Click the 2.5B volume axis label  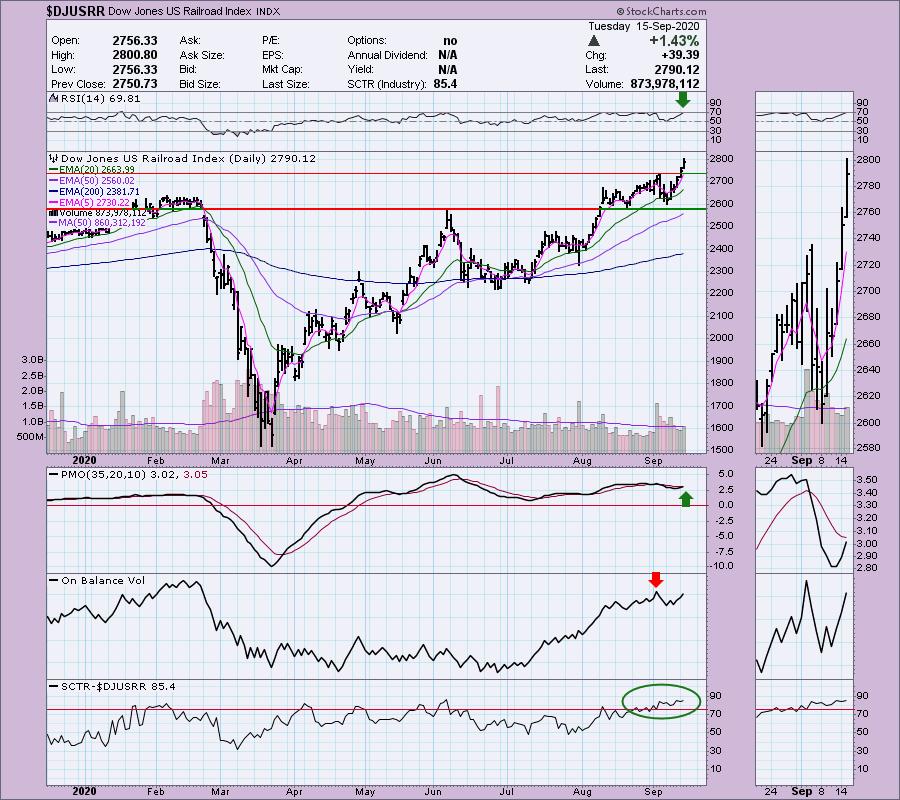(x=33, y=375)
